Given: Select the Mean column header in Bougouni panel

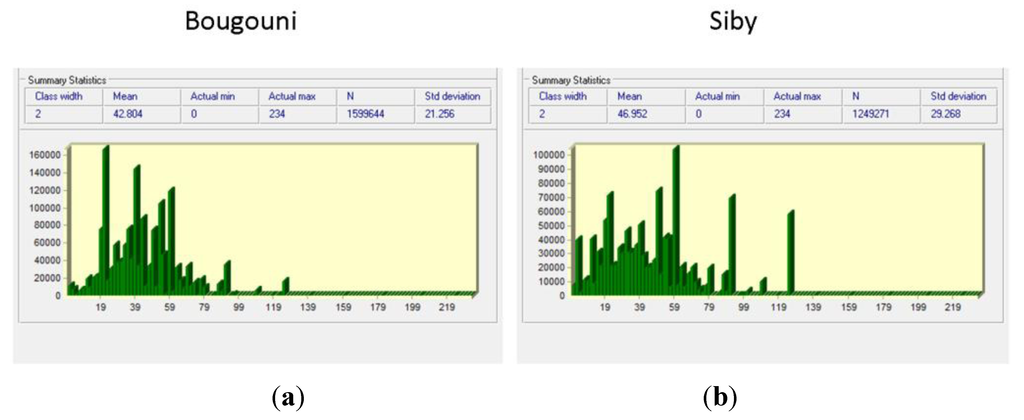Looking at the screenshot, I should pos(123,97).
